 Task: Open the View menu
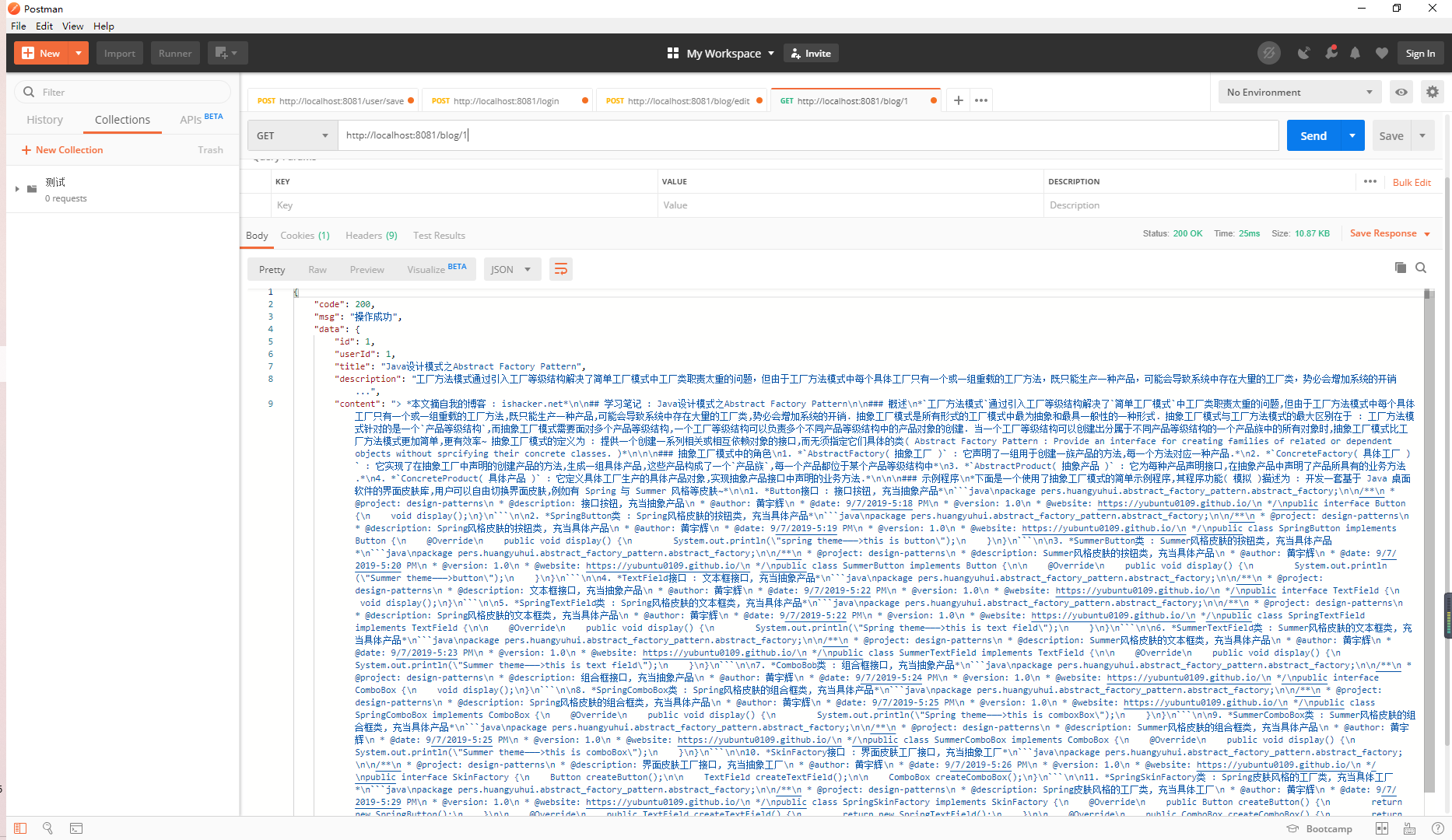73,26
